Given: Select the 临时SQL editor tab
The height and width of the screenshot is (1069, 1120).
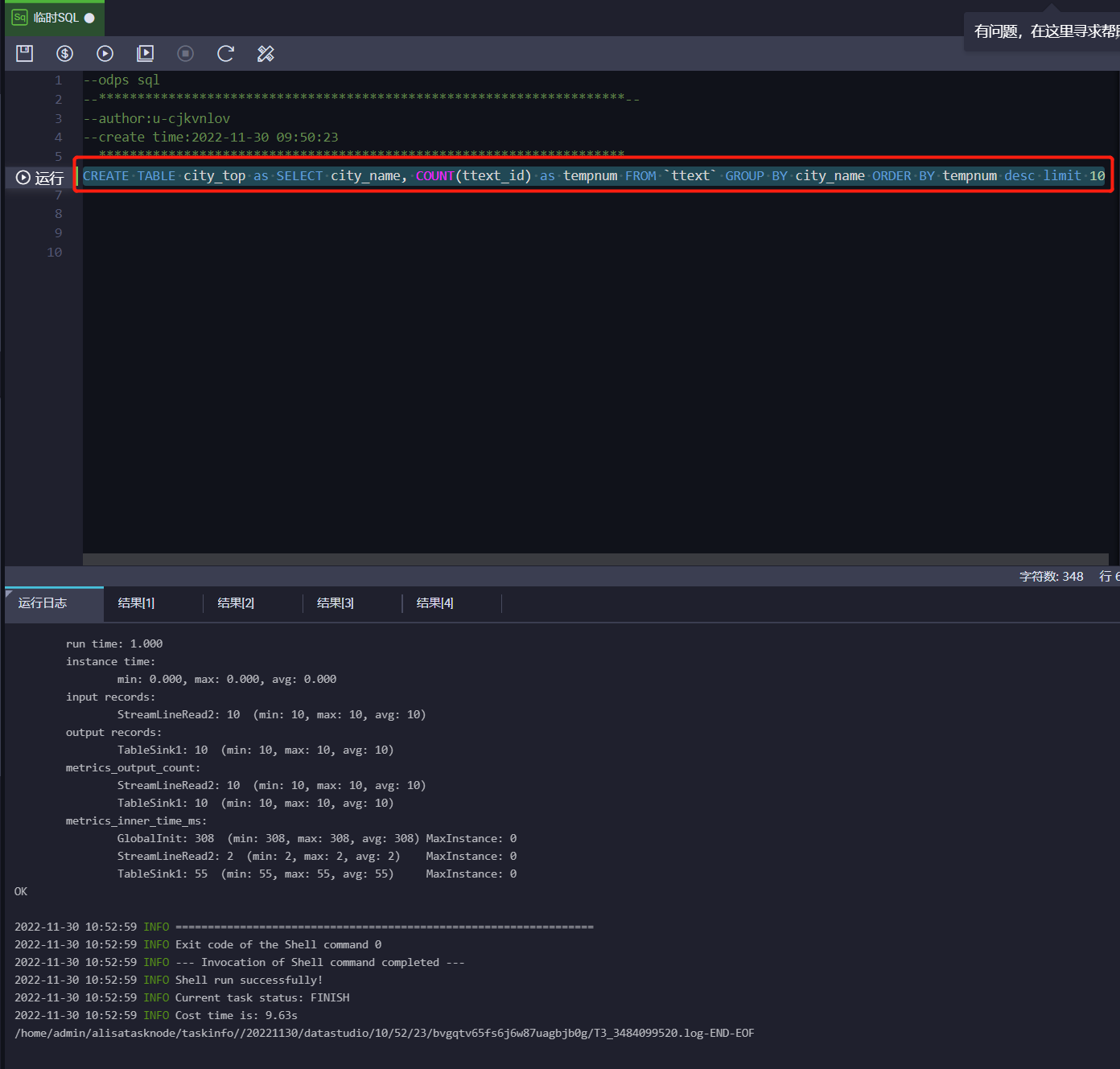Looking at the screenshot, I should (x=56, y=16).
